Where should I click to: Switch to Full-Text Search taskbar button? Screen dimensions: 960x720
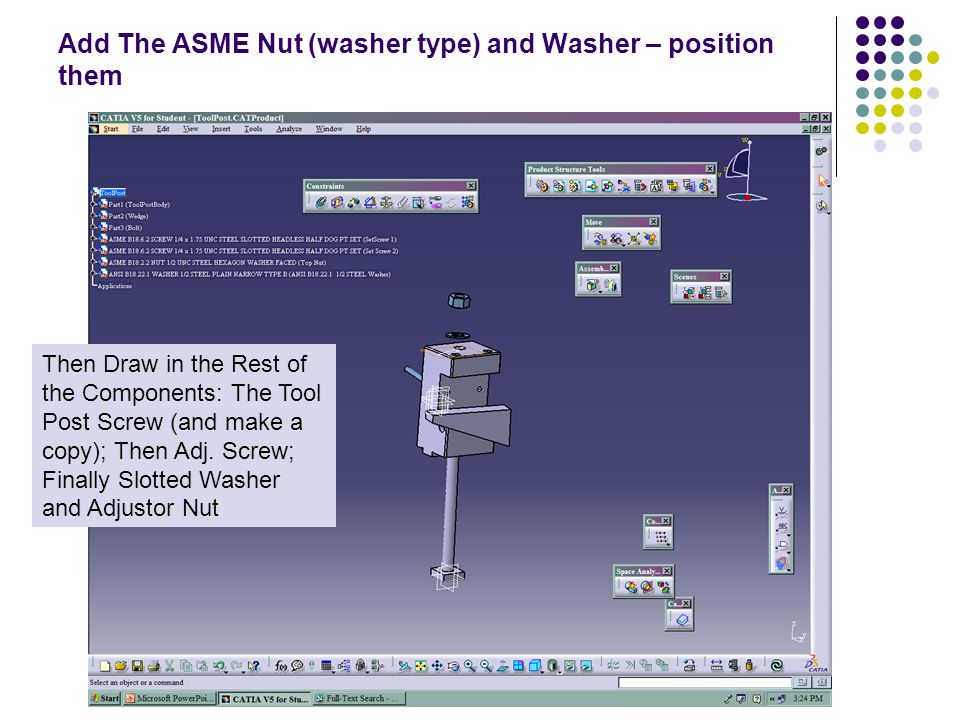(359, 699)
